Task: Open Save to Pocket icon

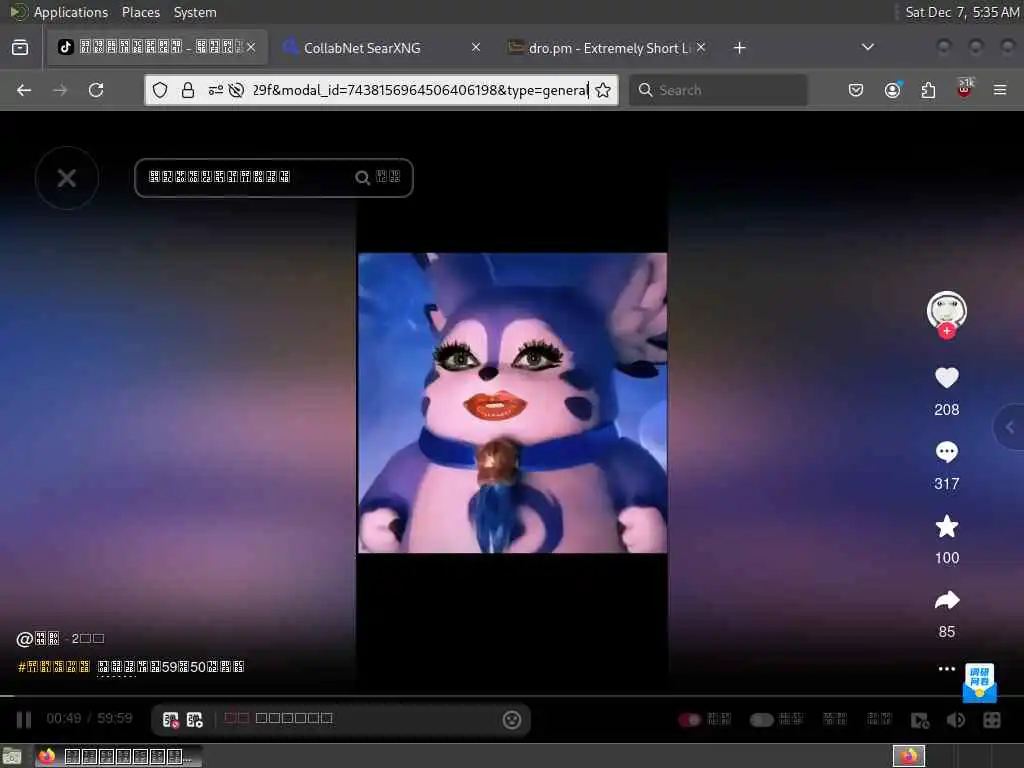Action: click(856, 90)
